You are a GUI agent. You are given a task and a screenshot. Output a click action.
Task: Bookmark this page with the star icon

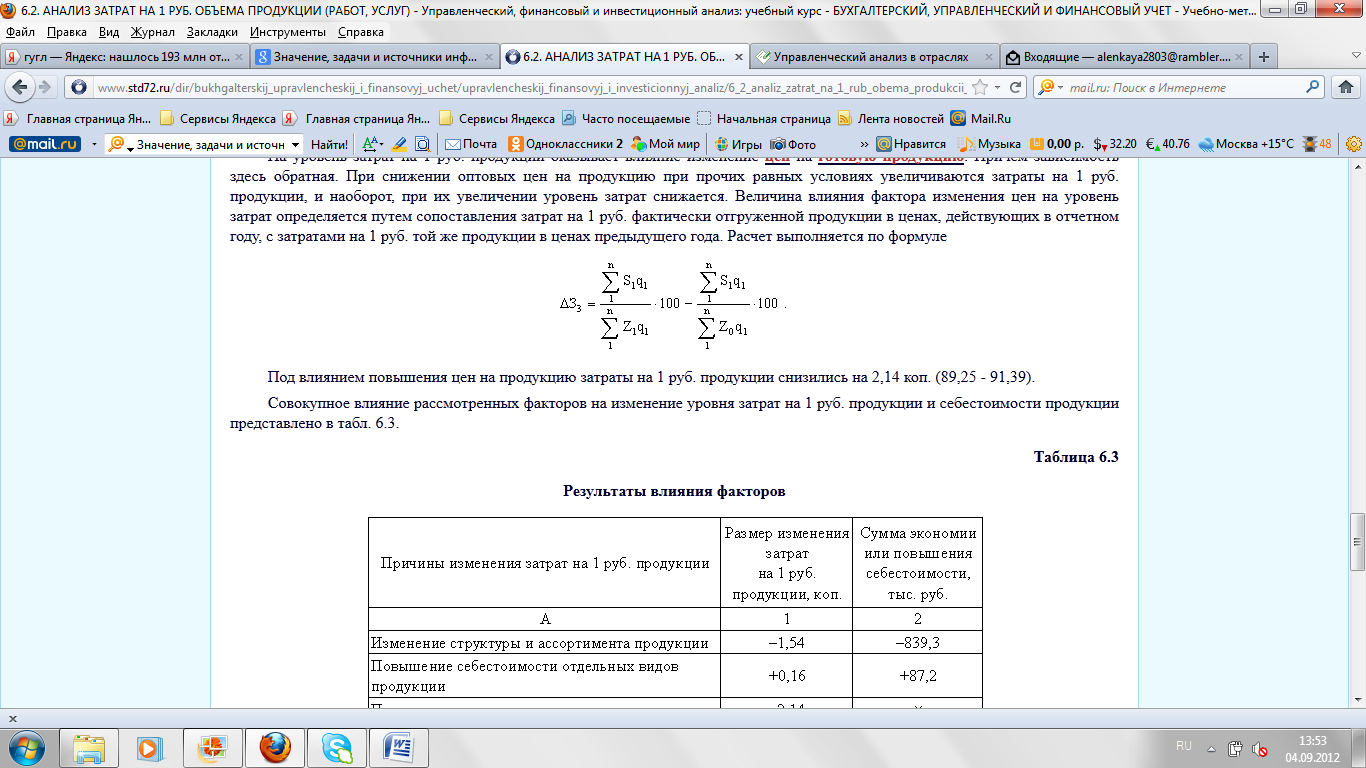tap(980, 88)
